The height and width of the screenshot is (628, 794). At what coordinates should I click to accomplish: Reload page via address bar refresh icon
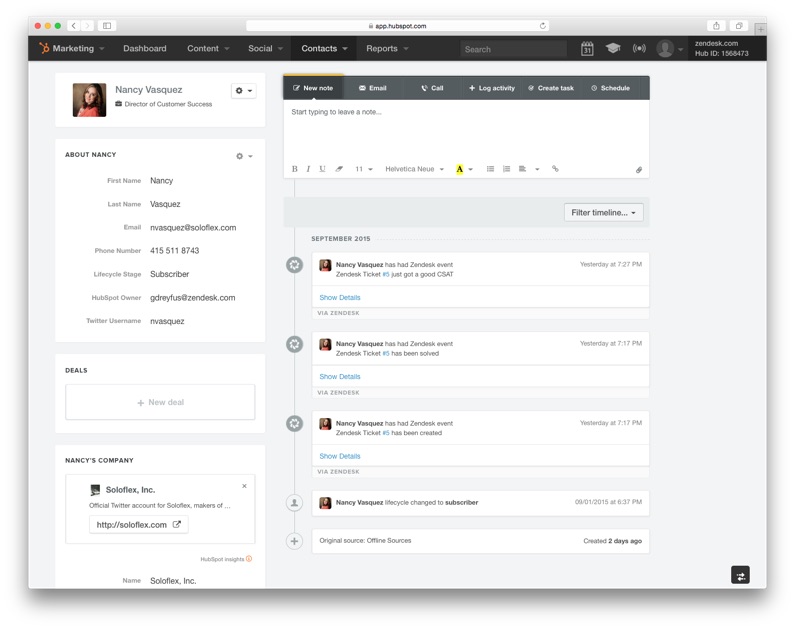tap(542, 25)
